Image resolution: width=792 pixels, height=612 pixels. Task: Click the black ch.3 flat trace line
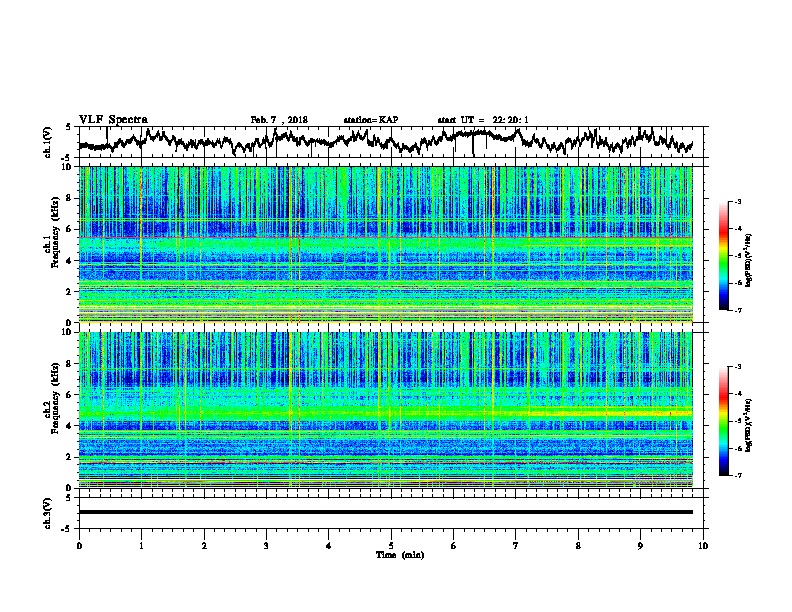coord(385,512)
